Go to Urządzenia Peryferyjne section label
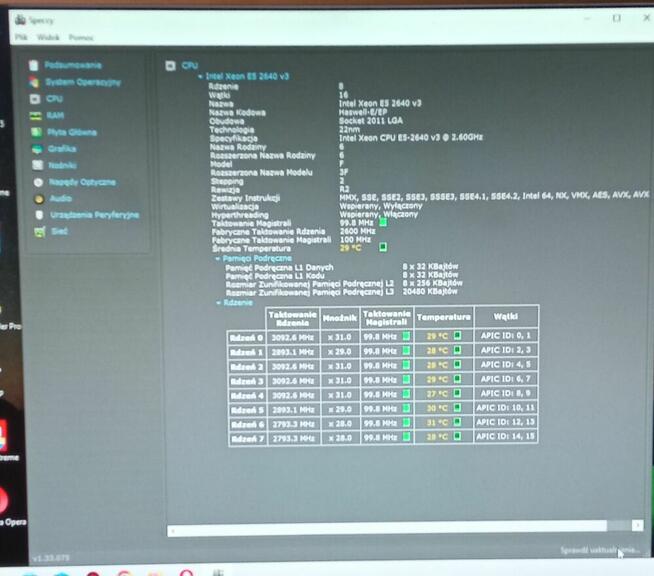This screenshot has height=576, width=654. (x=95, y=215)
